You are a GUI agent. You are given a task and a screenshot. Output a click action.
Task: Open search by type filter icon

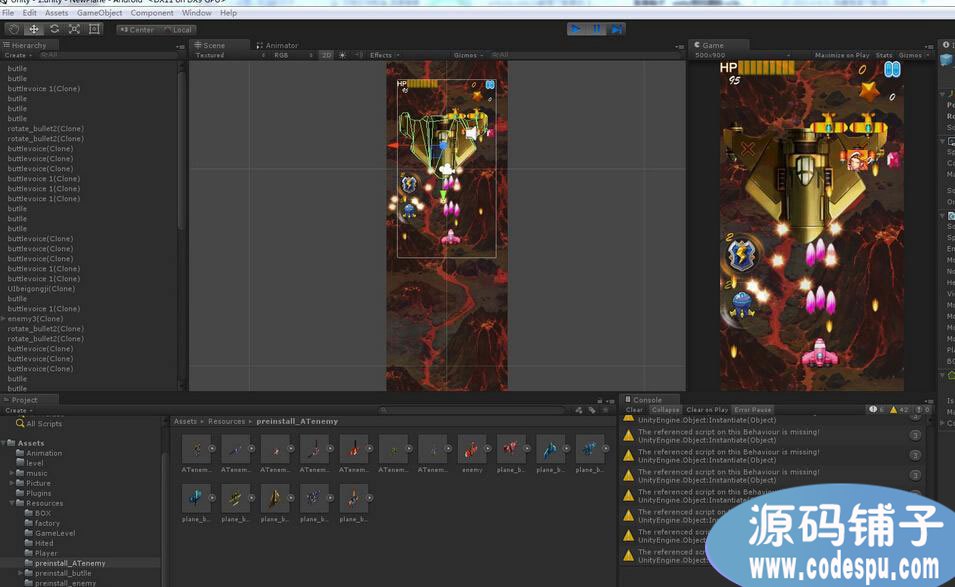579,410
